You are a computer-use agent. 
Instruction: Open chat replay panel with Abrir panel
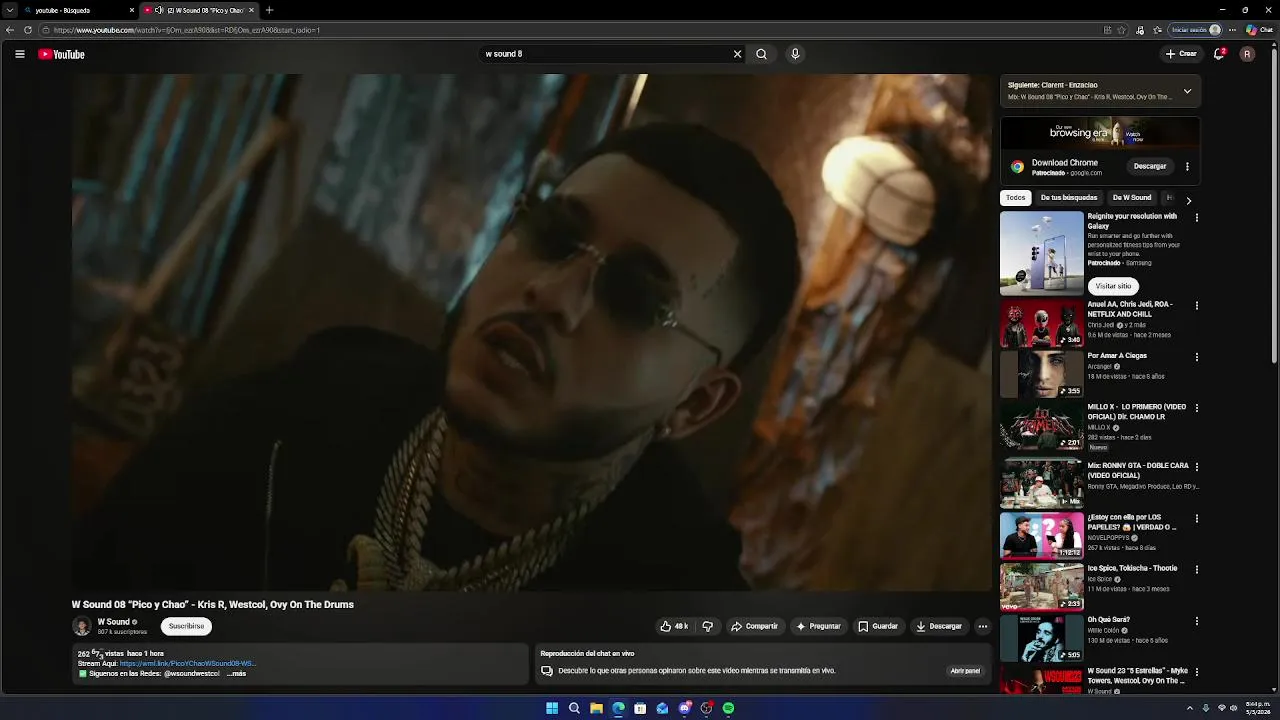(x=965, y=671)
